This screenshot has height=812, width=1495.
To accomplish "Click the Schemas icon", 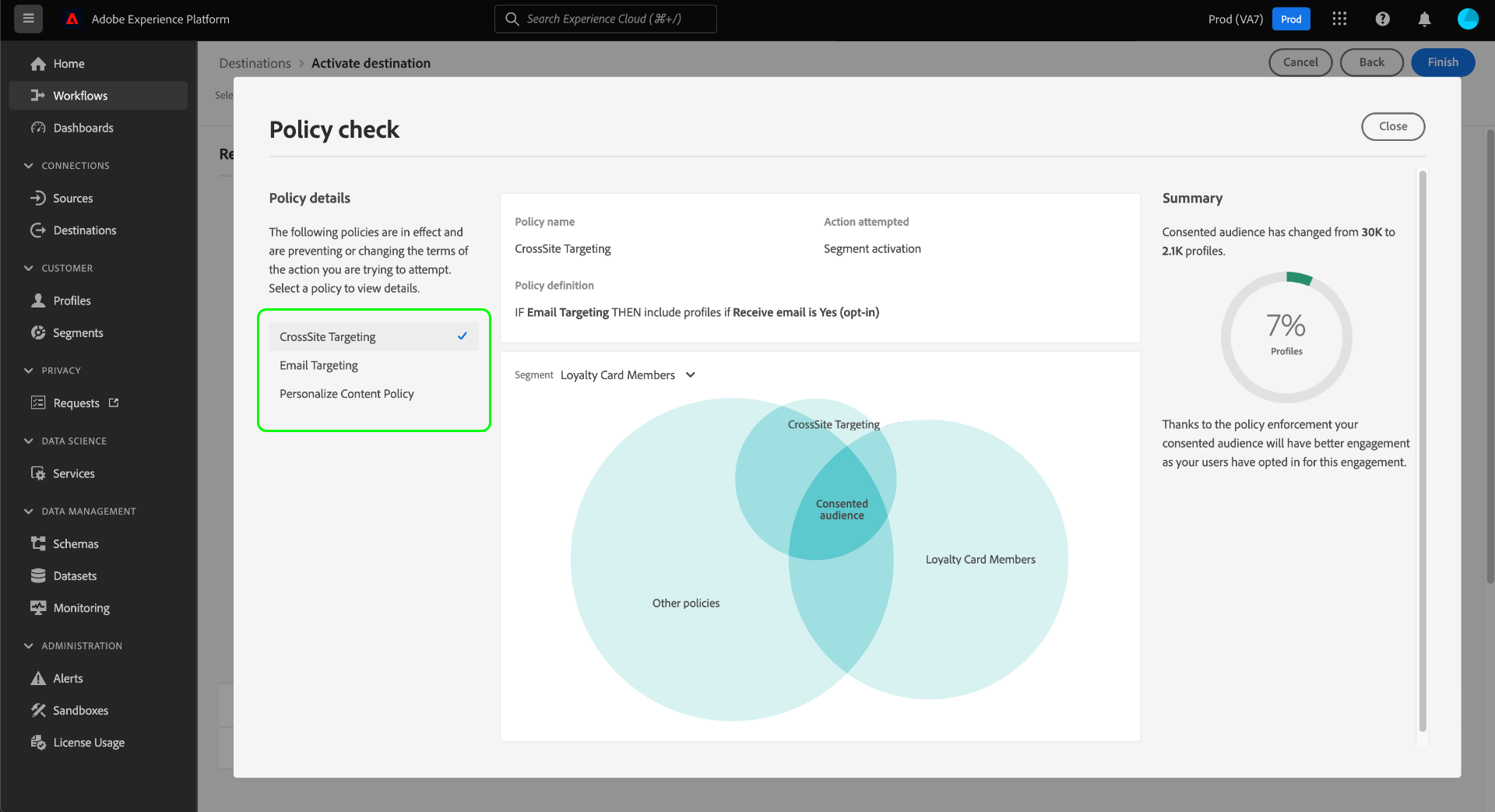I will (38, 543).
